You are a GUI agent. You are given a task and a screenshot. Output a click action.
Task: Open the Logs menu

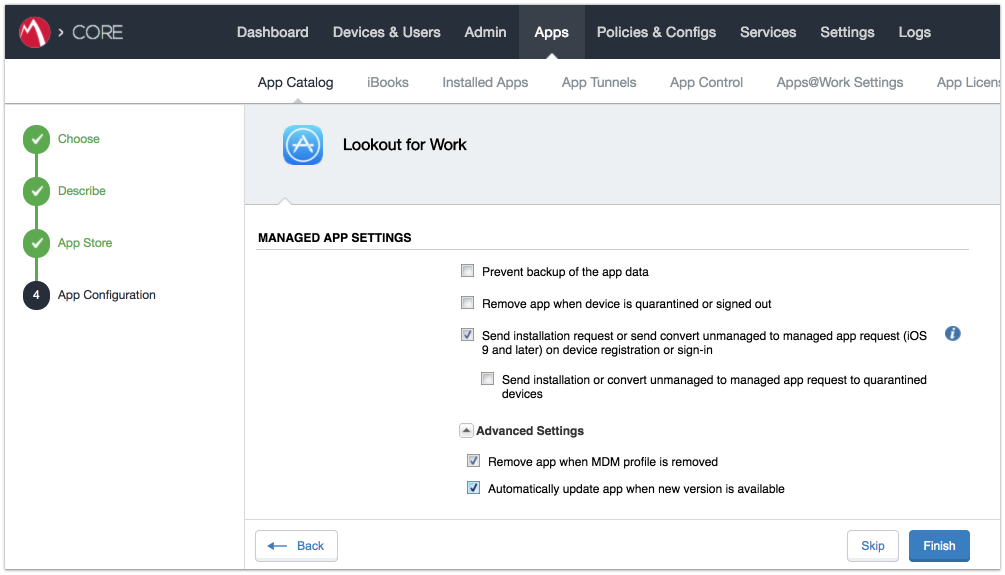[915, 32]
